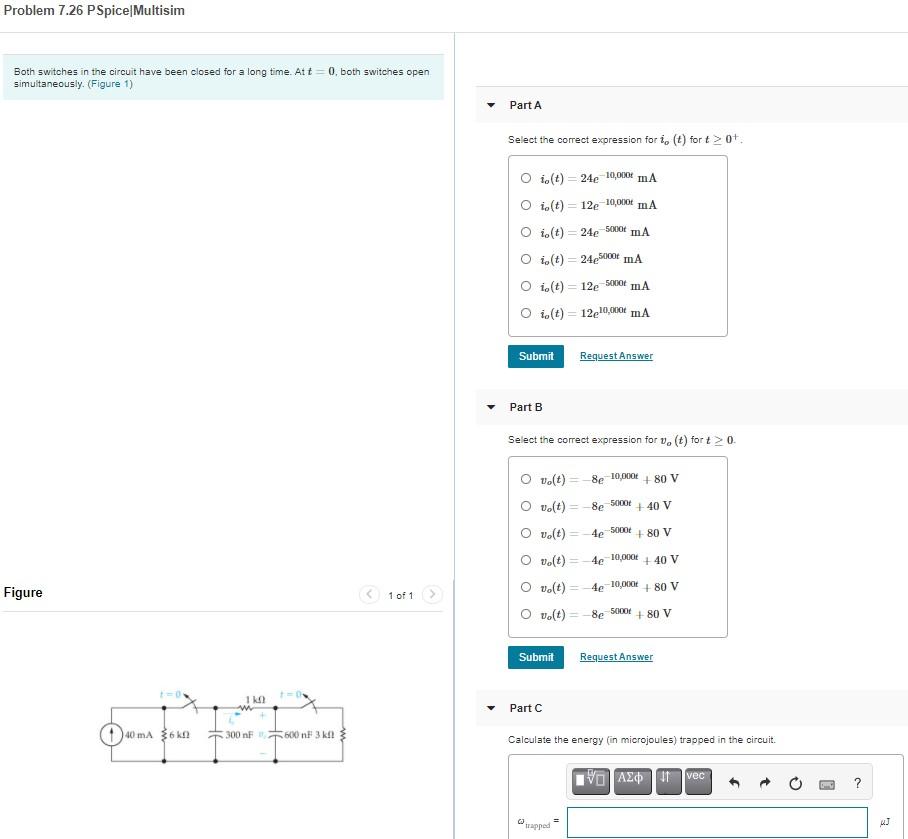Click the Problem 7.26 PSpice|Multisim title
908x839 pixels.
pos(94,10)
